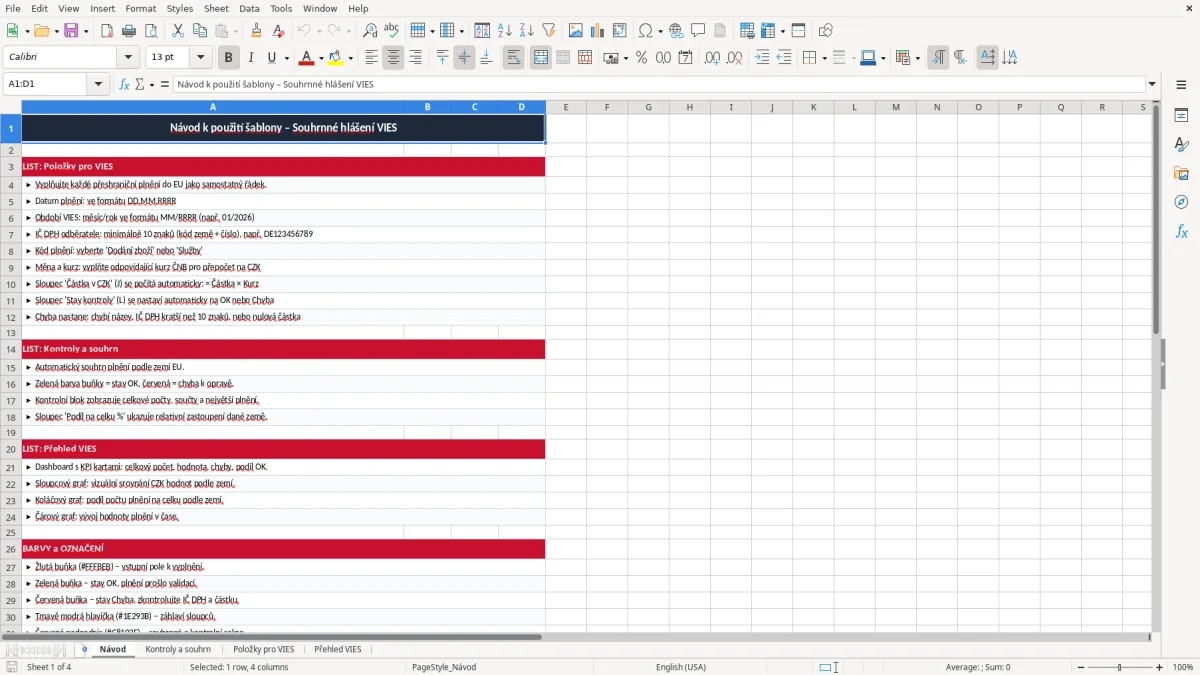Viewport: 1200px width, 675px height.
Task: Click into the formula input line
Action: (x=658, y=85)
